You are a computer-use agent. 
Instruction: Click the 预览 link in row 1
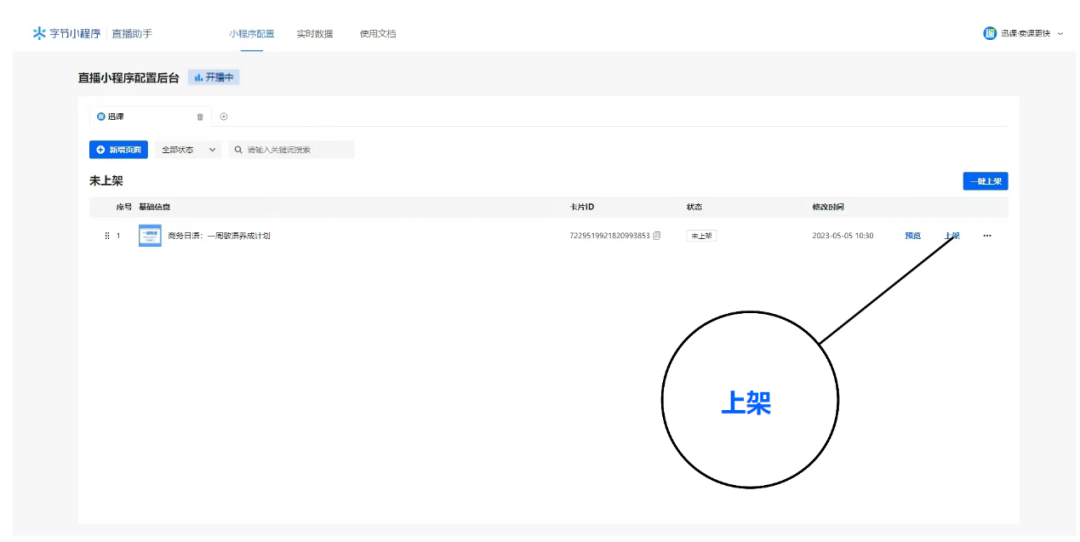pyautogui.click(x=912, y=236)
